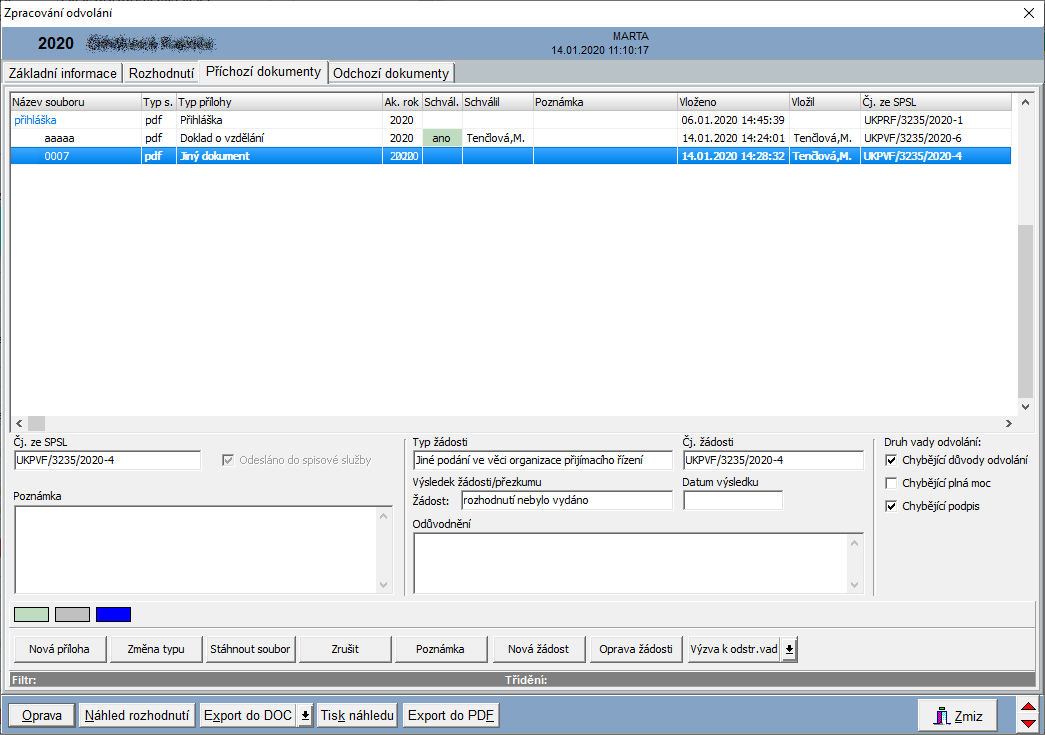Image resolution: width=1045 pixels, height=735 pixels.
Task: Expand the Výzva k odstr.vad dropdown arrow
Action: pos(789,649)
